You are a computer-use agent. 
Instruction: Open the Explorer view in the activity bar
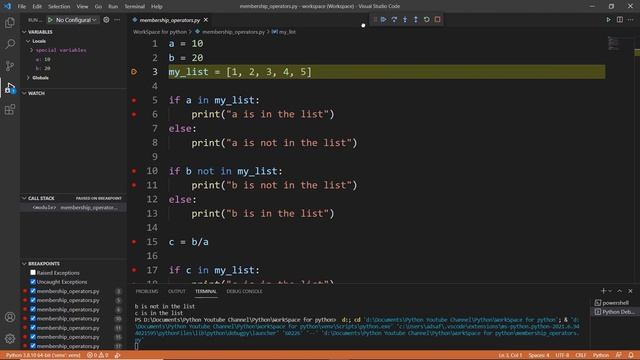pos(10,22)
